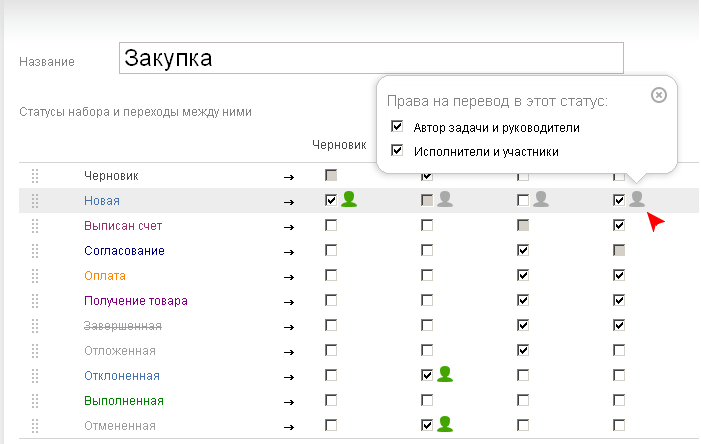The width and height of the screenshot is (701, 444).
Task: Click the Отложенная status label
Action: (120, 351)
